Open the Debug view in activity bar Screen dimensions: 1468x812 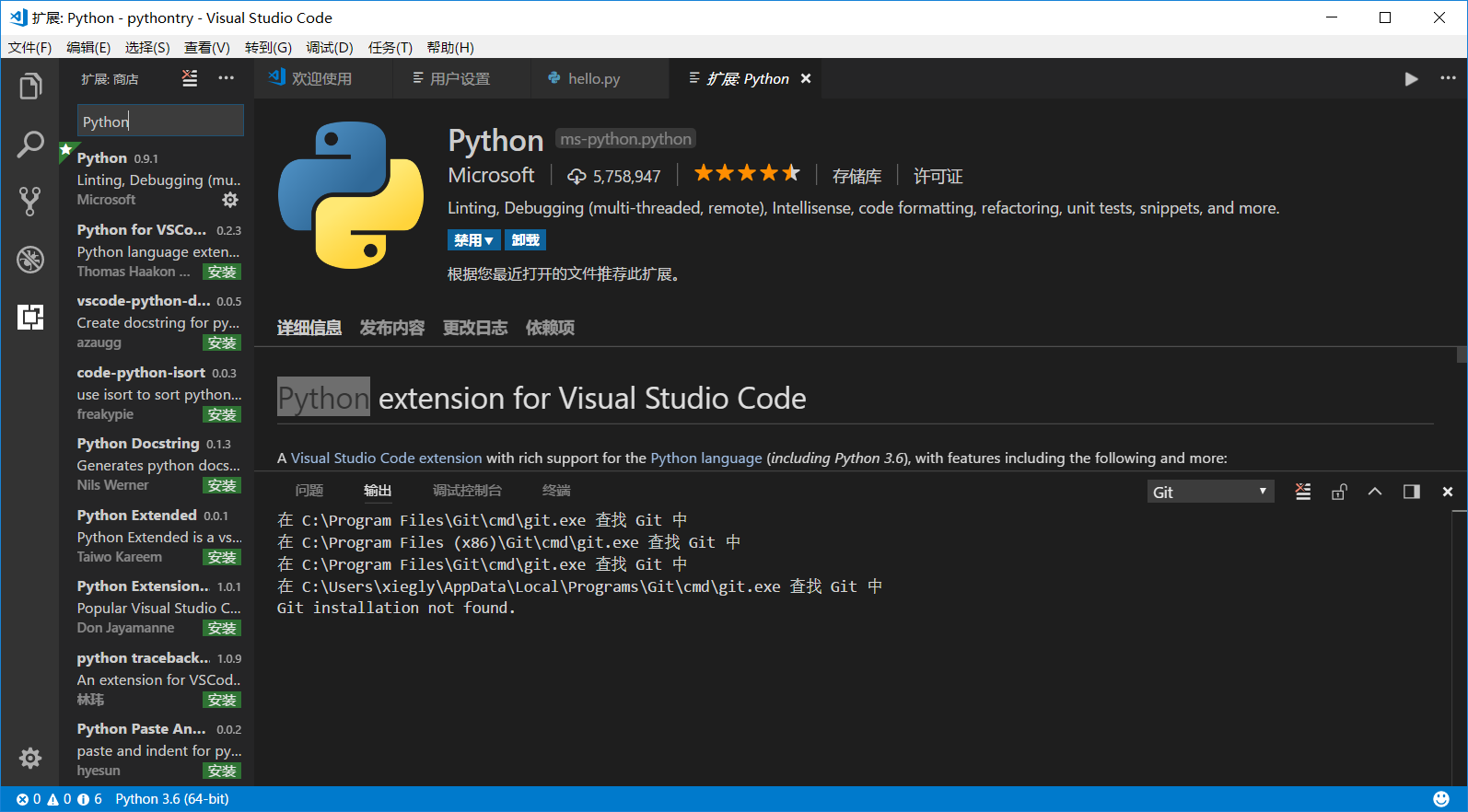click(30, 260)
